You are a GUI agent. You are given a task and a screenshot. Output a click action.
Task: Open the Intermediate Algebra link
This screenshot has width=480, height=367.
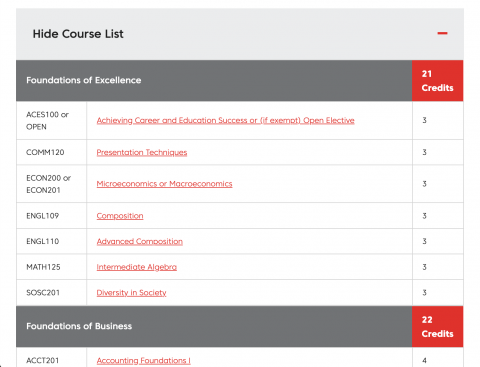point(137,267)
